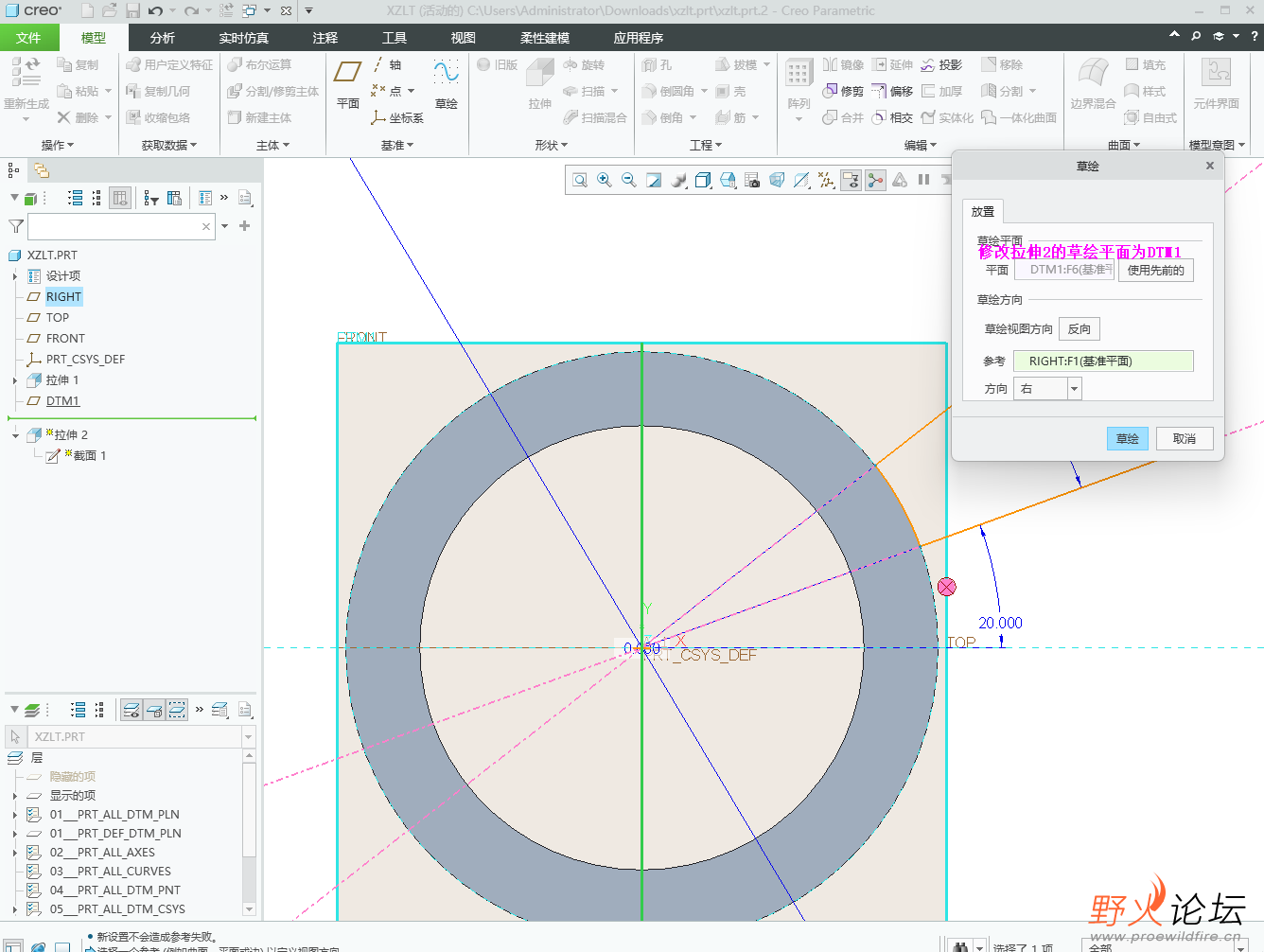1264x952 pixels.
Task: Toggle spin center icon
Action: point(875,180)
